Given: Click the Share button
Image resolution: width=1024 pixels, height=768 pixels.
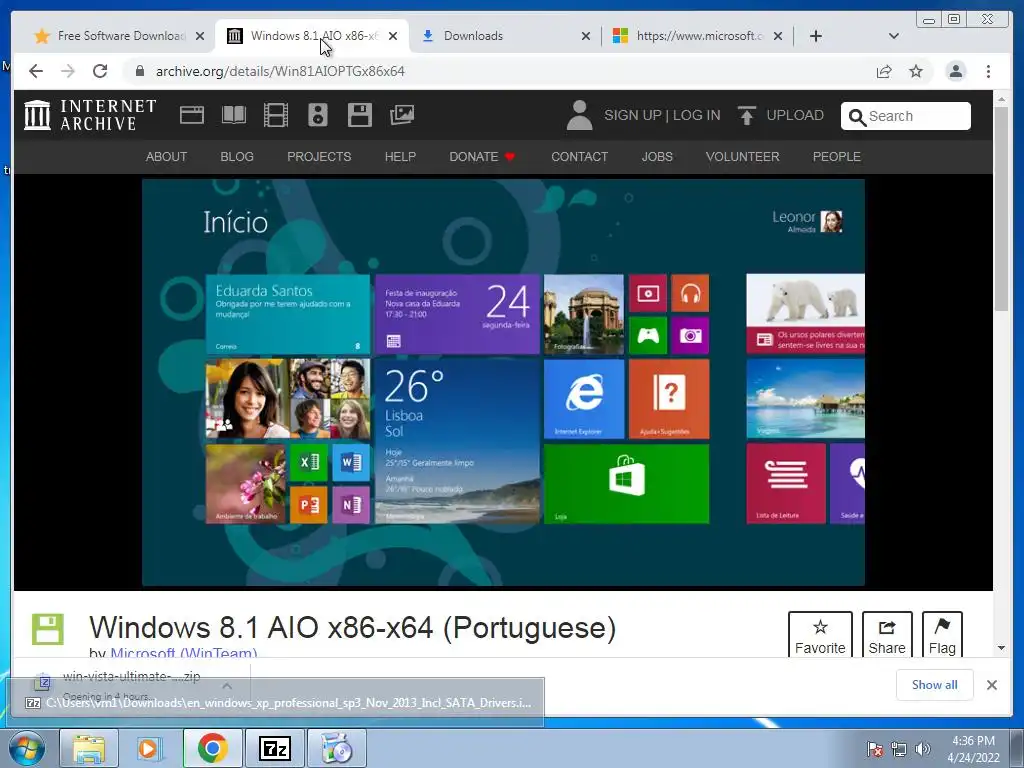Looking at the screenshot, I should point(887,635).
